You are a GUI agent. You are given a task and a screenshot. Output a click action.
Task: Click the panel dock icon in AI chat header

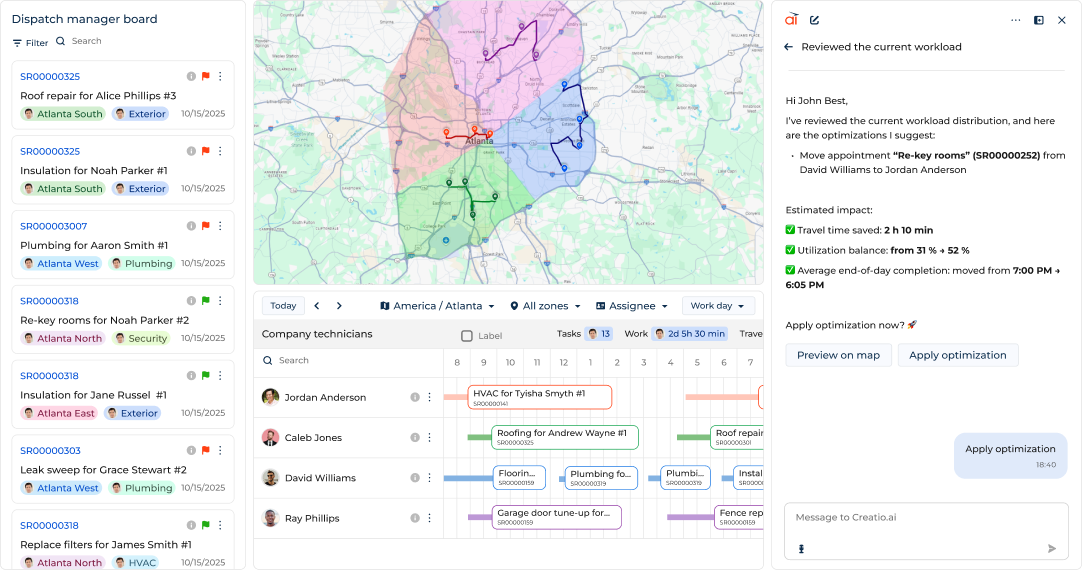pyautogui.click(x=1039, y=20)
